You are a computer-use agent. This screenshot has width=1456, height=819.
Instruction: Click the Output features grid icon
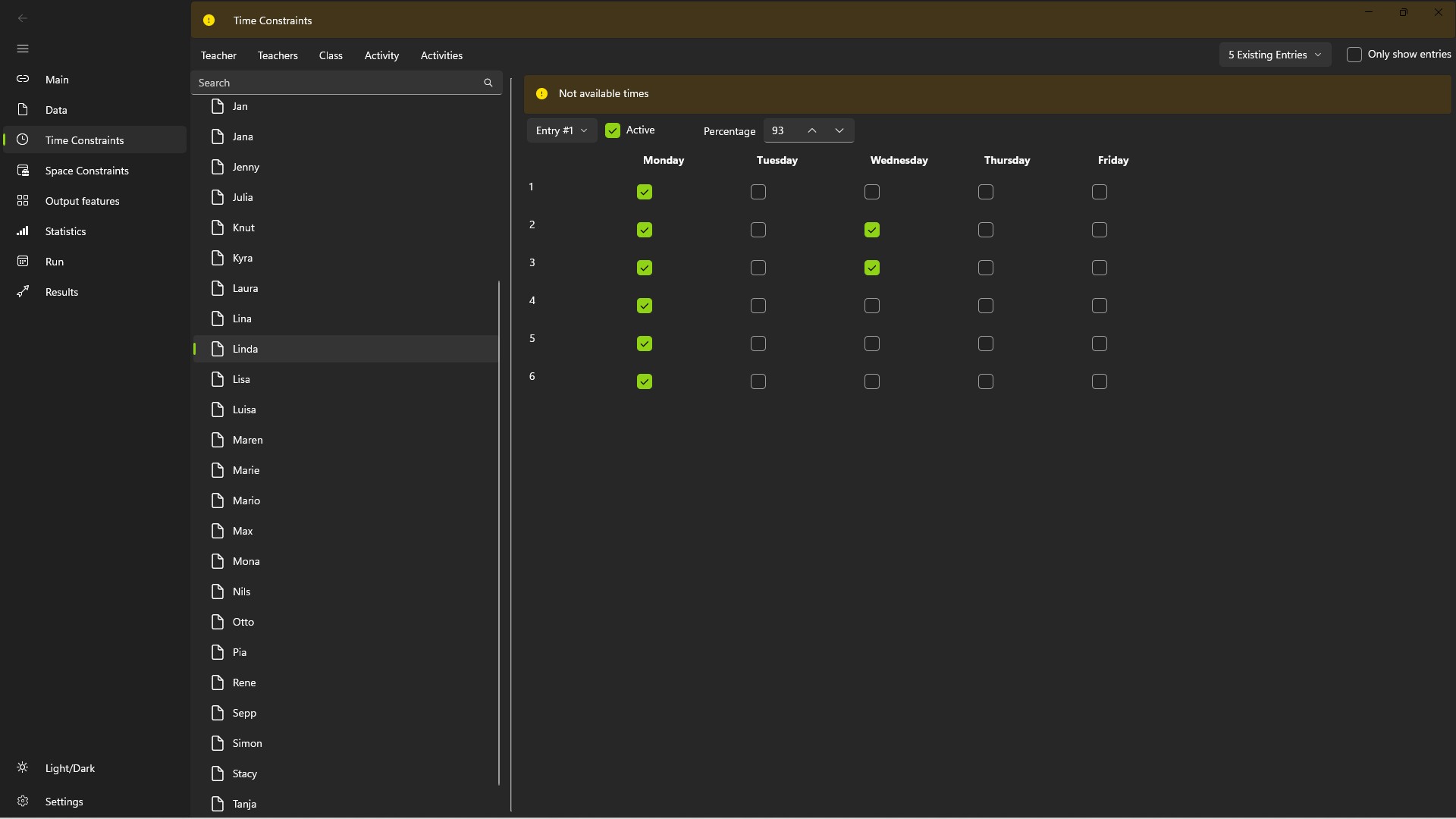click(23, 201)
